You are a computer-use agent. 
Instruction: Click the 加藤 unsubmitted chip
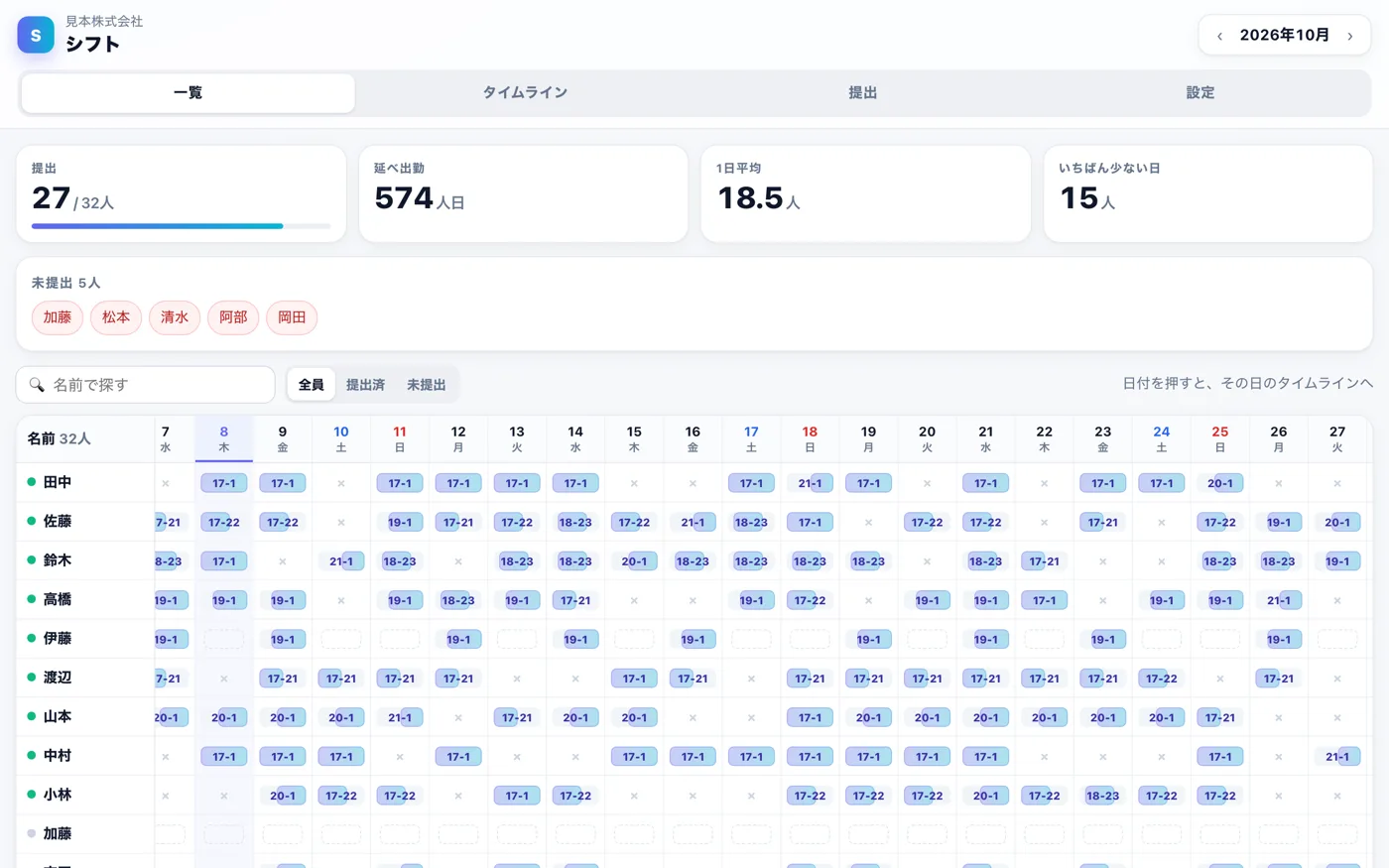point(58,317)
